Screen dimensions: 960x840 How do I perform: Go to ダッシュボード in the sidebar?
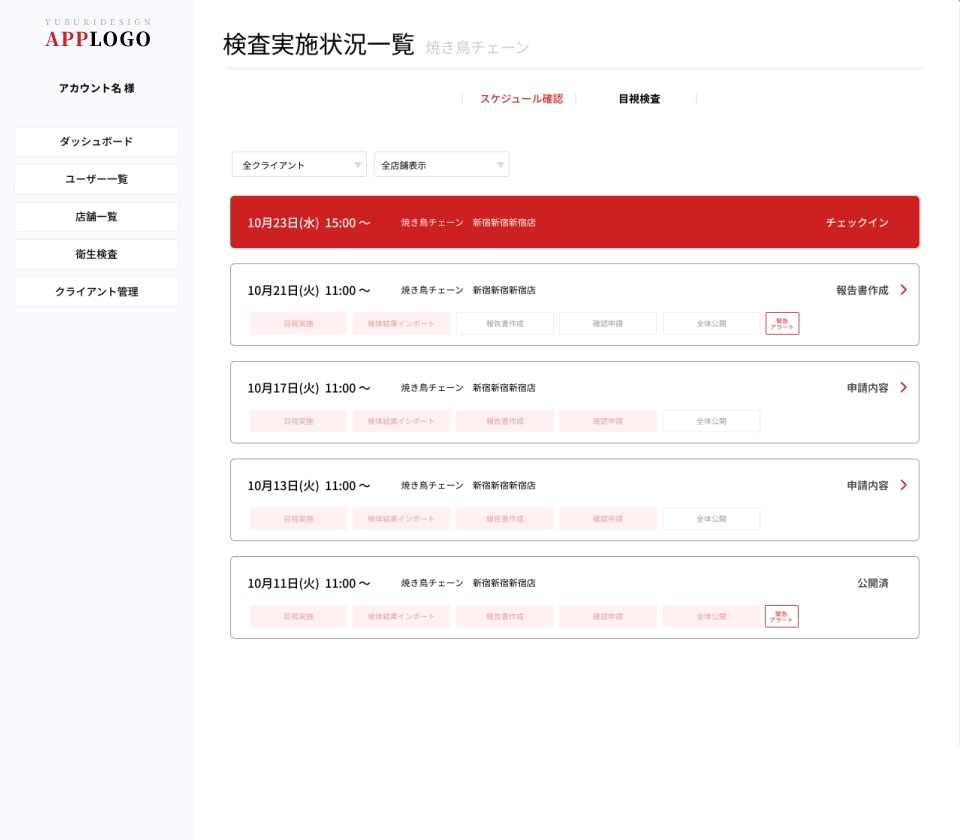pos(96,142)
